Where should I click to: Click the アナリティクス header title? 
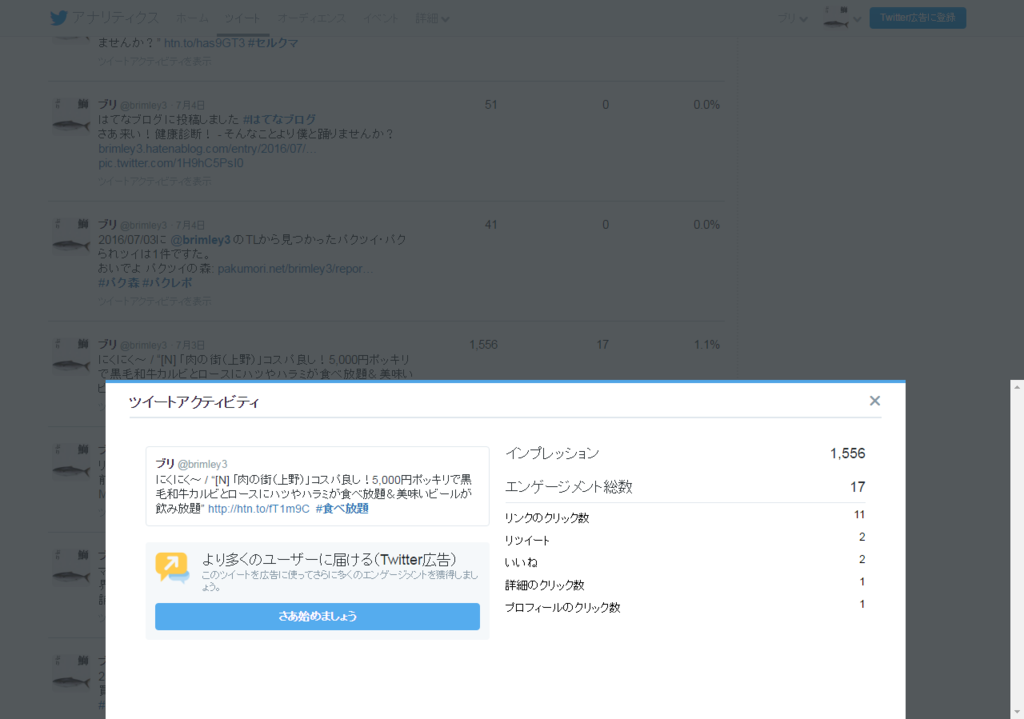click(x=115, y=18)
